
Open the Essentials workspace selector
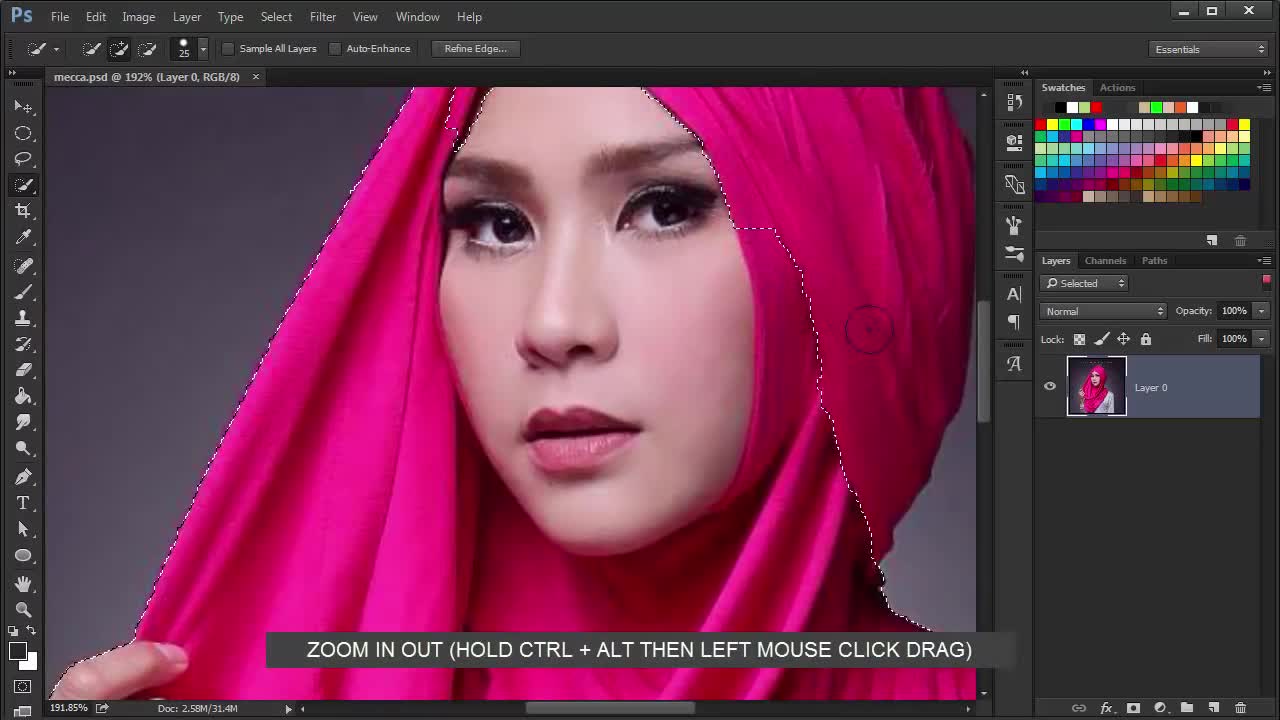coord(1208,48)
